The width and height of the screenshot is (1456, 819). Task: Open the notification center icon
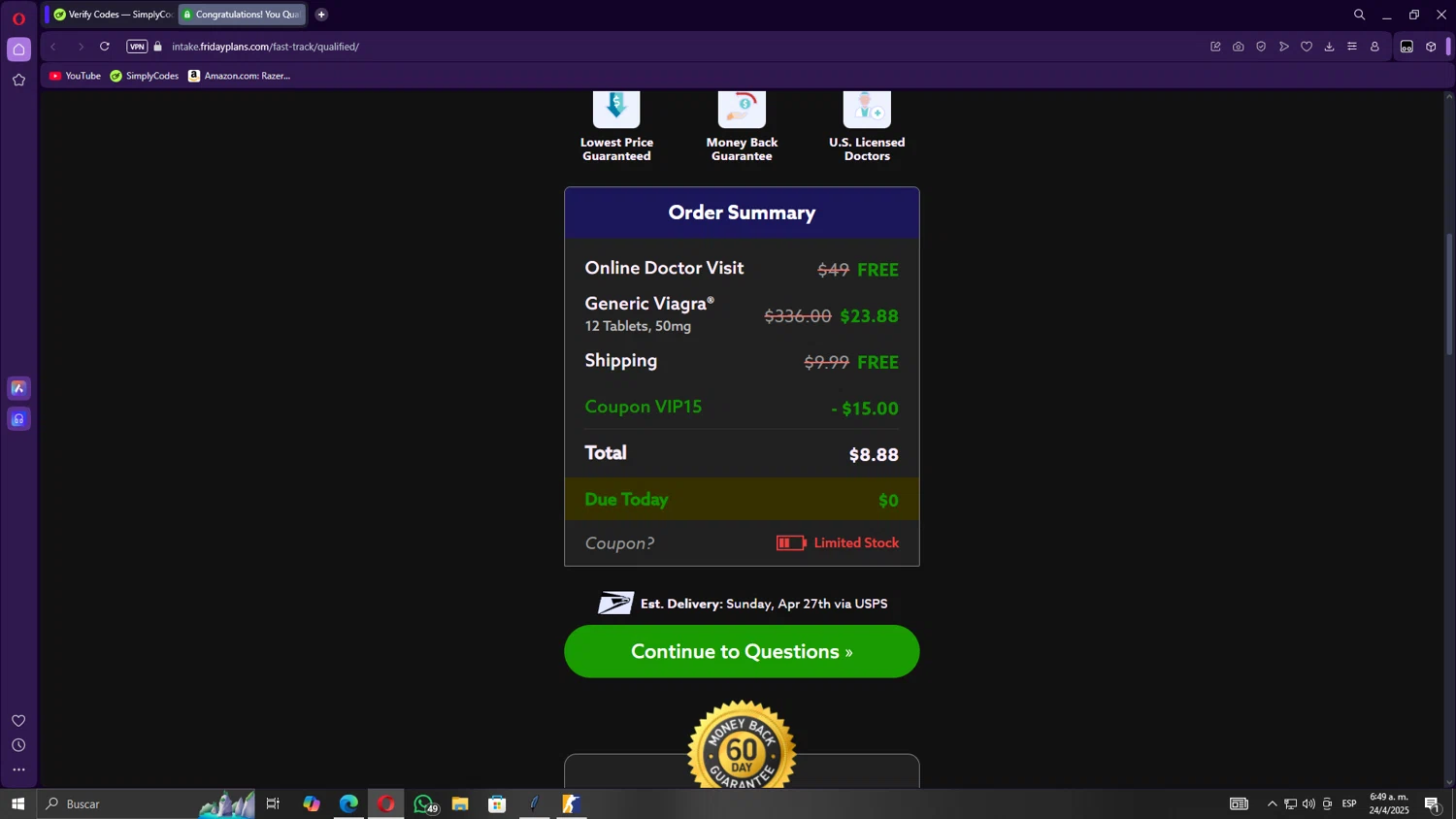[x=1432, y=803]
